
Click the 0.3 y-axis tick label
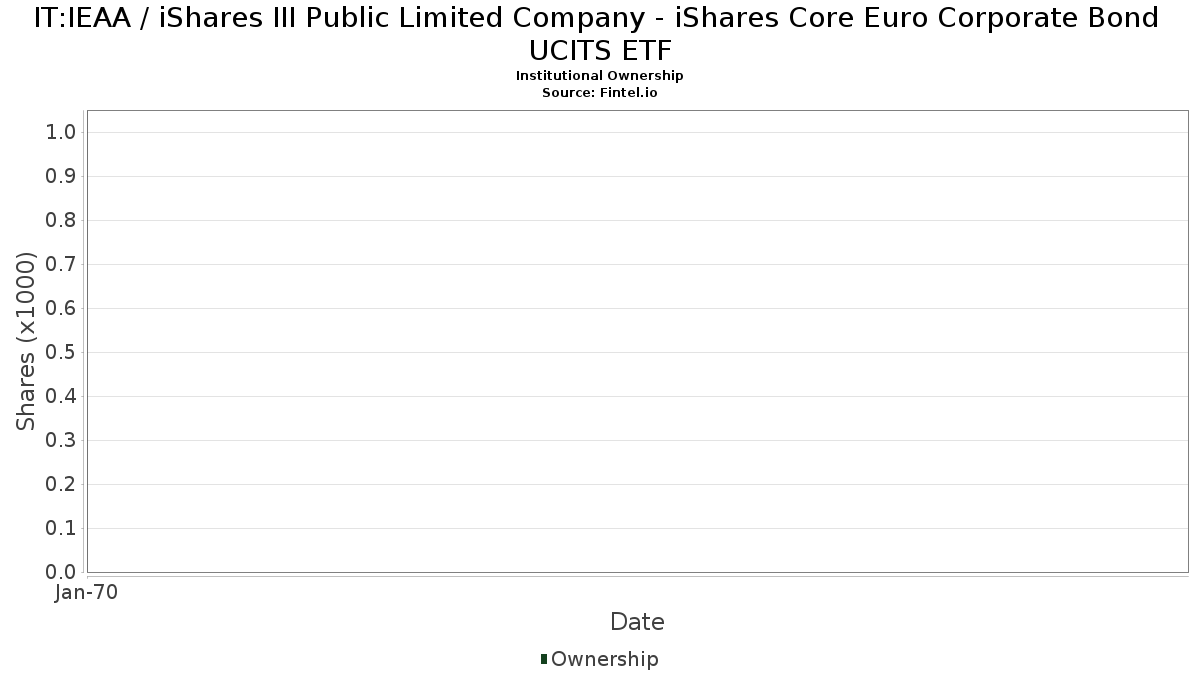pos(61,441)
